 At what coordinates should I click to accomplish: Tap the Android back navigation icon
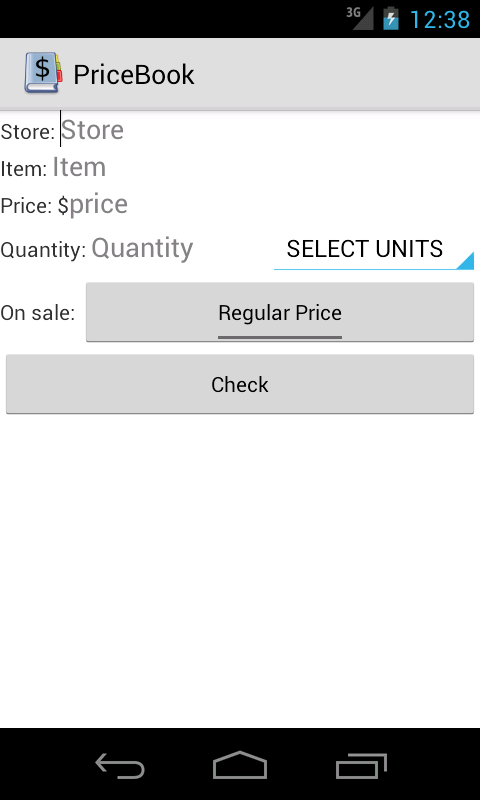click(120, 765)
